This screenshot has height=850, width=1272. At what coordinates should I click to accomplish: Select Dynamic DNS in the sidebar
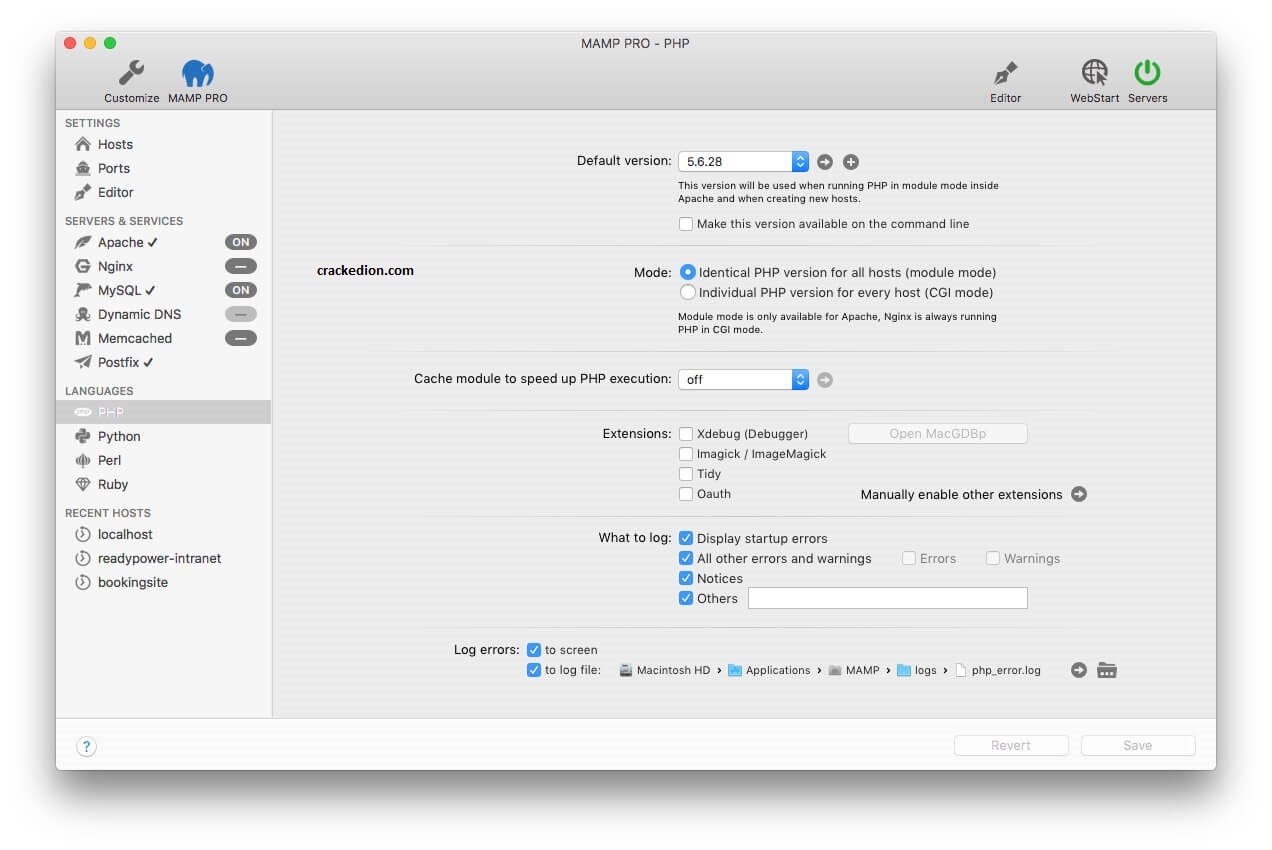tap(163, 314)
